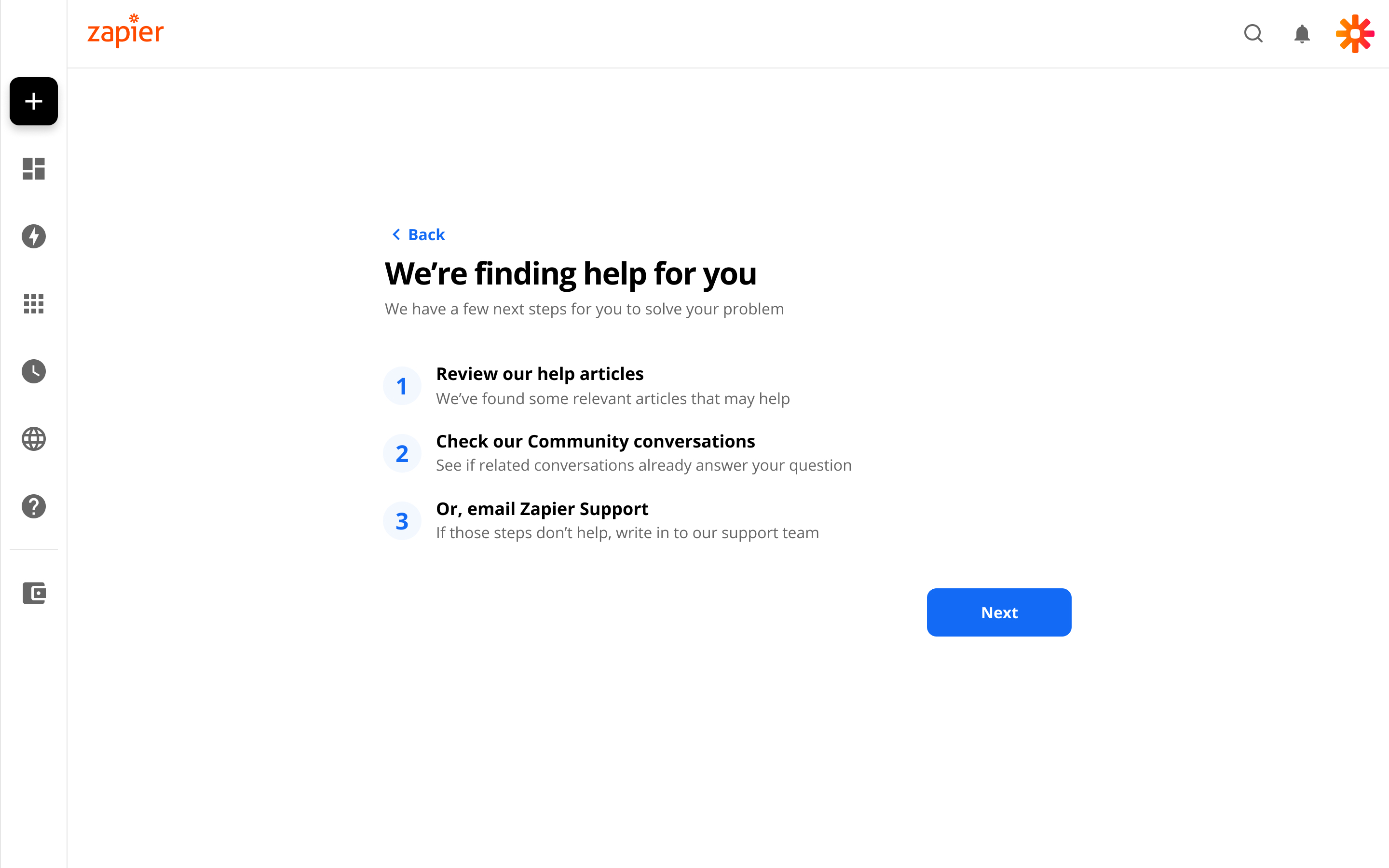
Task: Open Transfers with the wallet icon
Action: coord(33,594)
